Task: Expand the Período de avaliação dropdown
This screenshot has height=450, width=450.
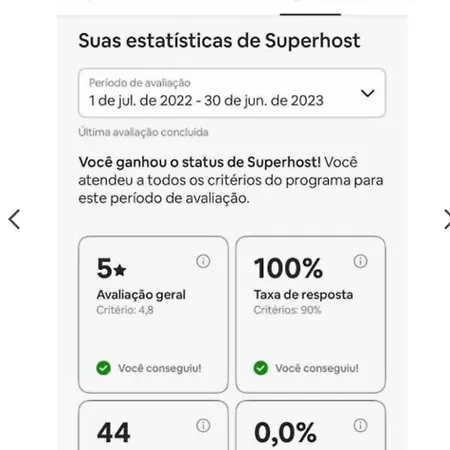Action: coord(232,93)
